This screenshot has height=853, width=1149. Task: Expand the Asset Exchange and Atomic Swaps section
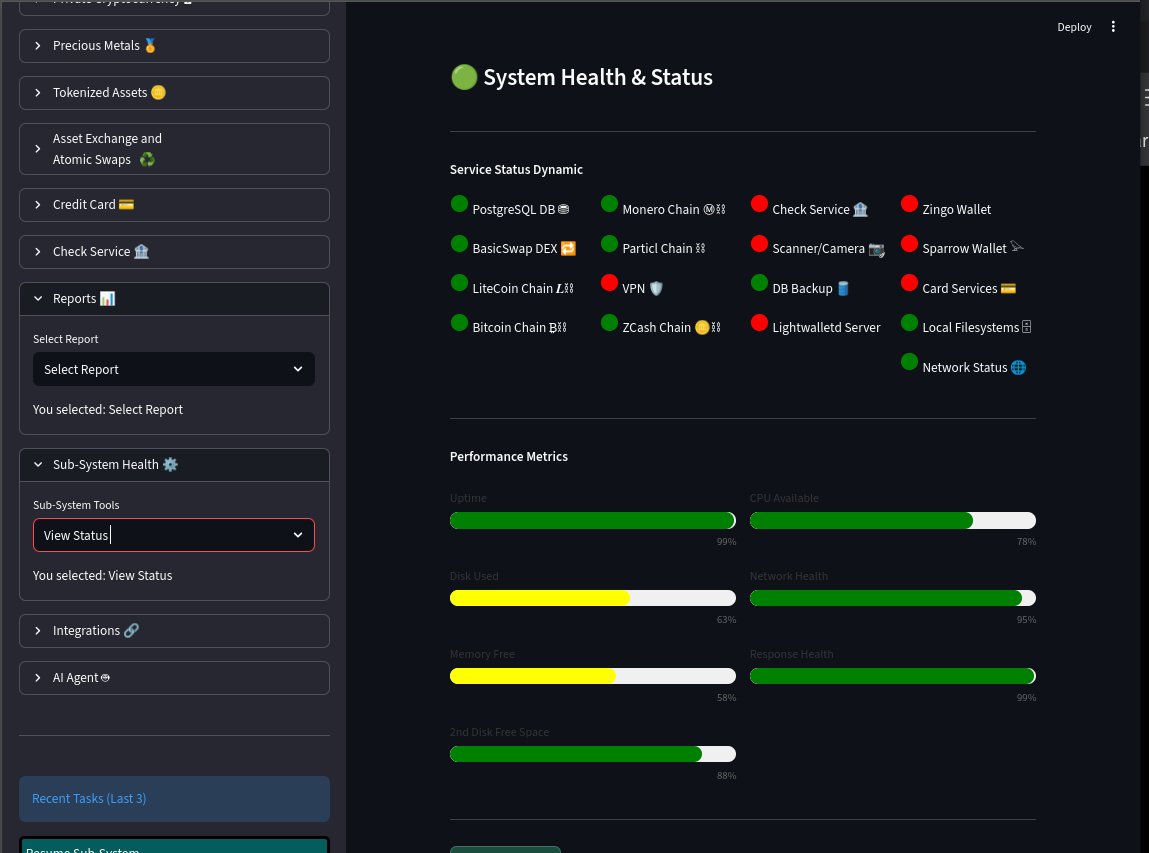[174, 149]
